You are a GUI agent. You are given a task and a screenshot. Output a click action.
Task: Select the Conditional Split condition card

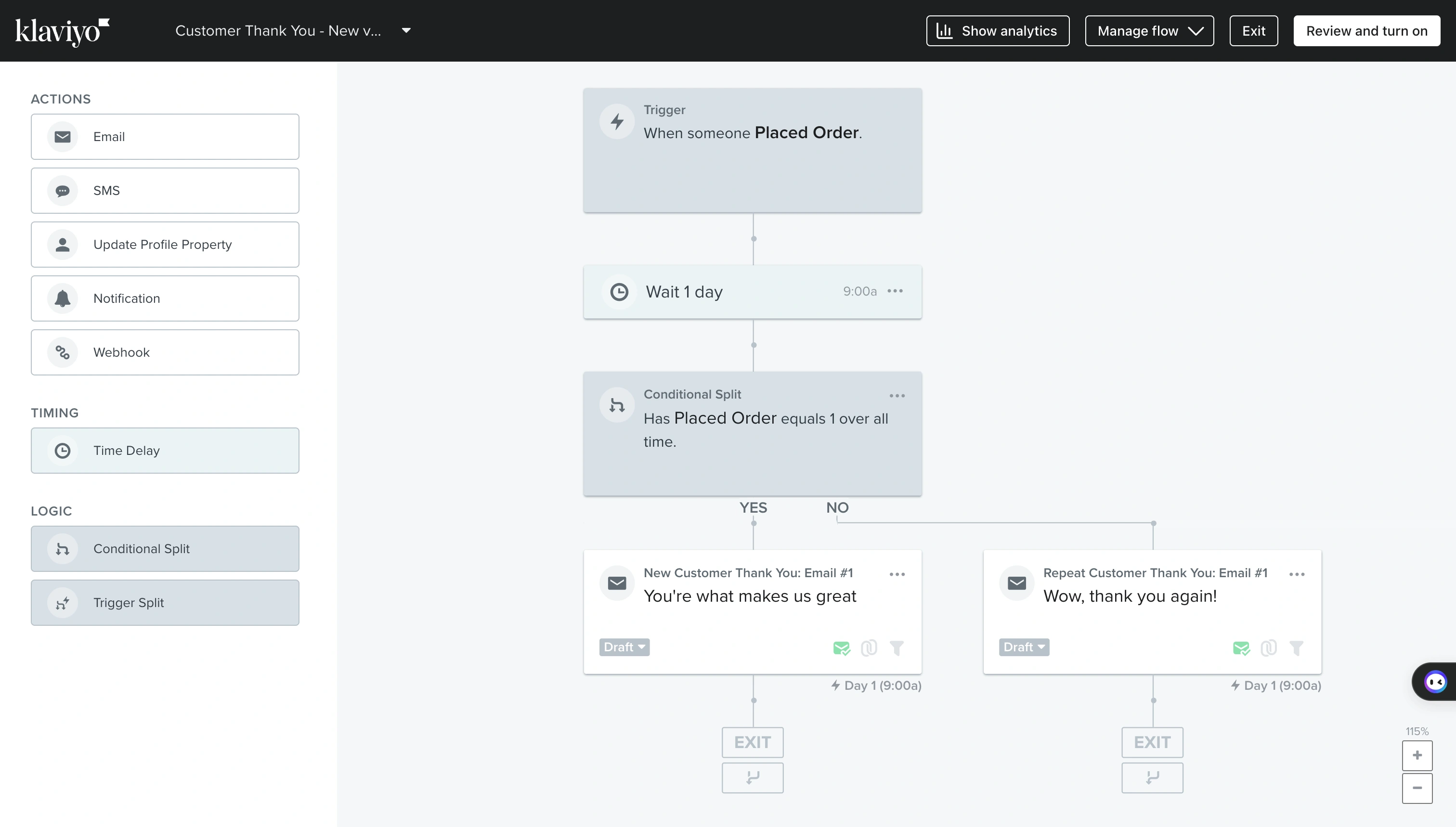(x=752, y=435)
